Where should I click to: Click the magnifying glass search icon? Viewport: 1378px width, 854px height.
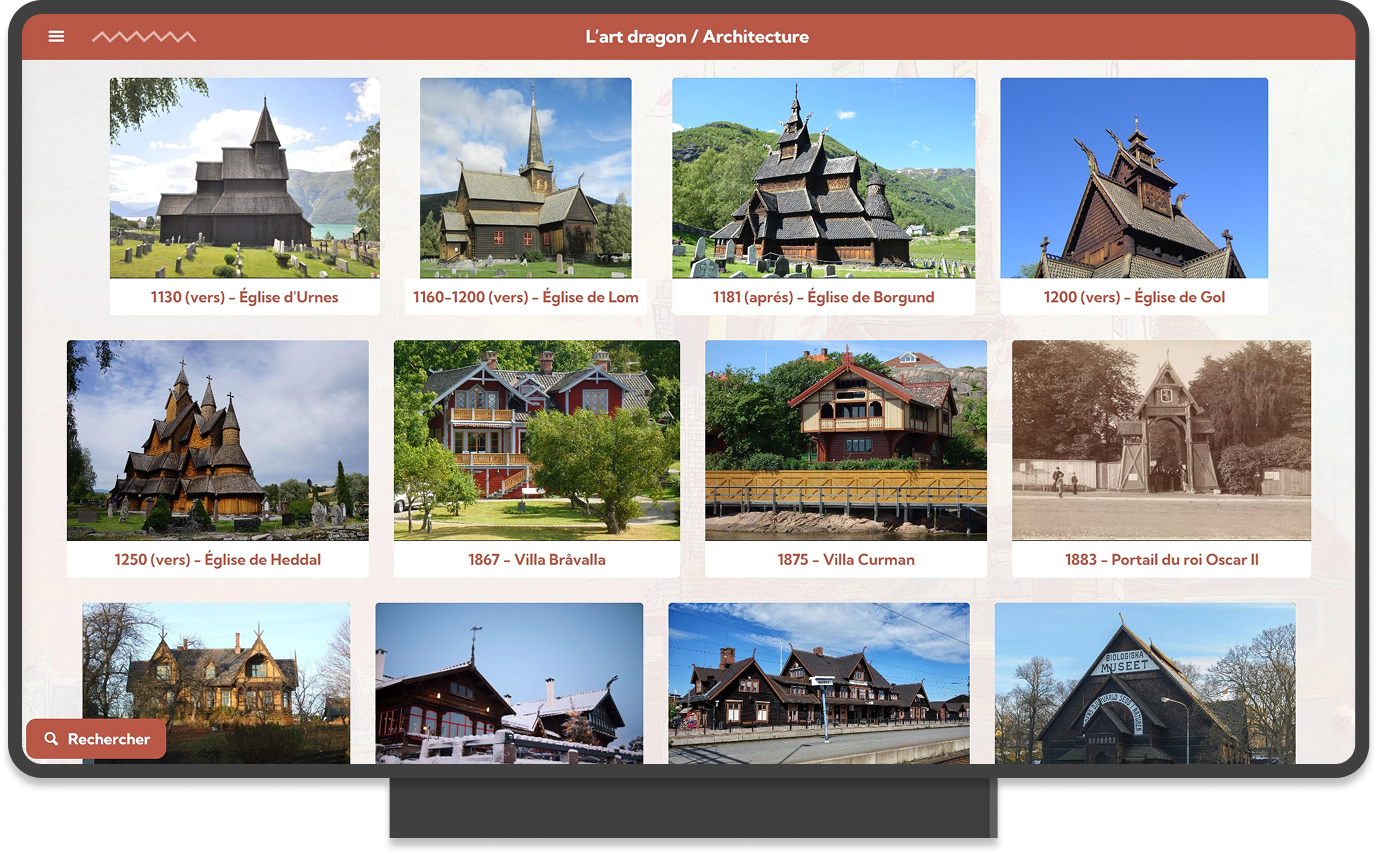[x=52, y=739]
